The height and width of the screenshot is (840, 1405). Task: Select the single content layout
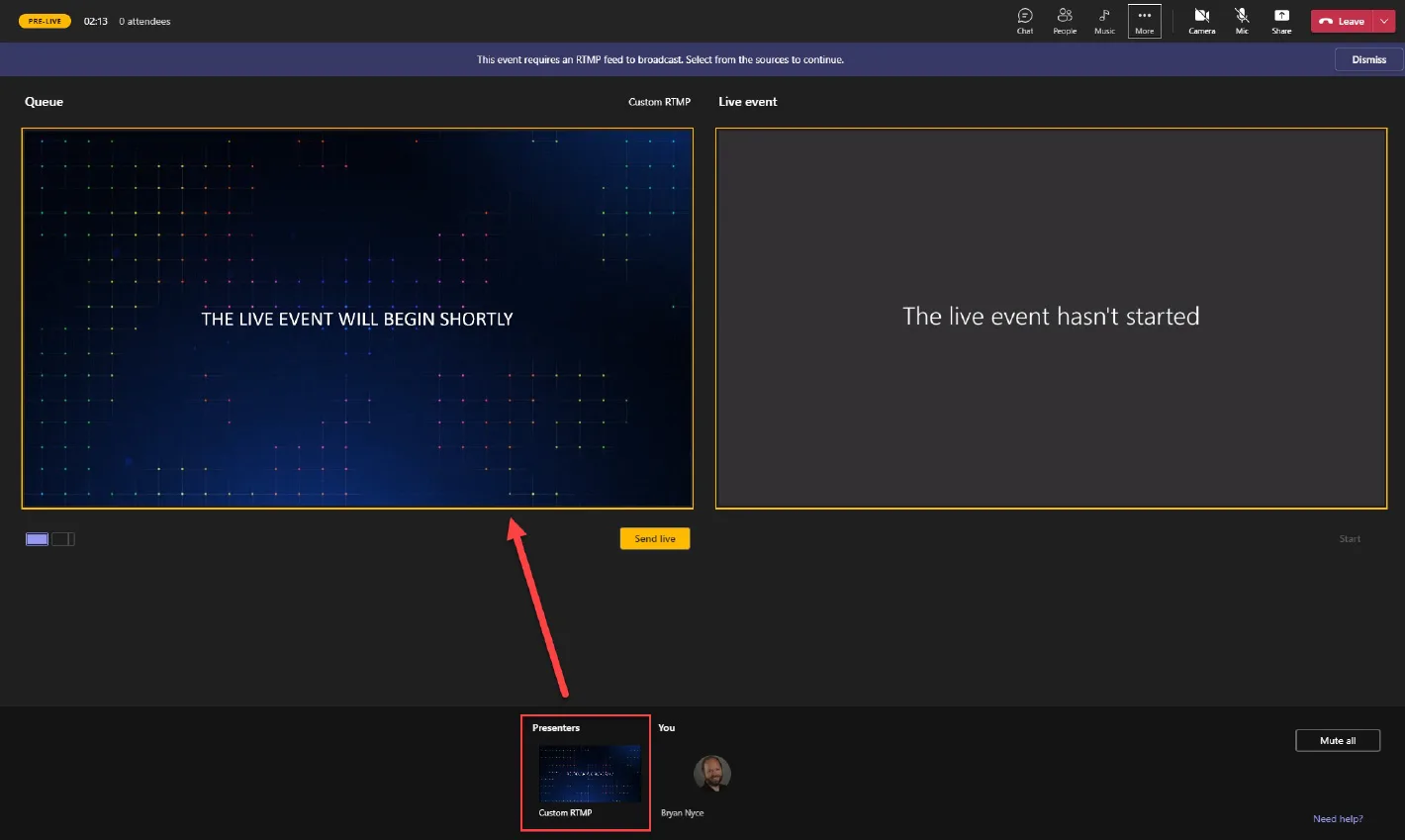pos(38,539)
